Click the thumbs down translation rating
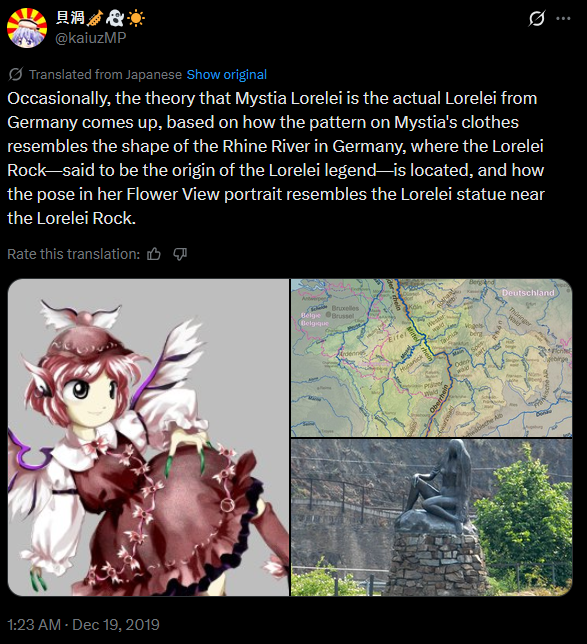 [x=180, y=254]
